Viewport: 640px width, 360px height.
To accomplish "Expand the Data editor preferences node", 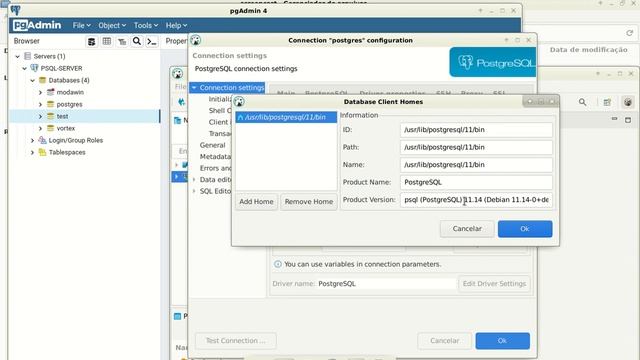I will click(194, 180).
